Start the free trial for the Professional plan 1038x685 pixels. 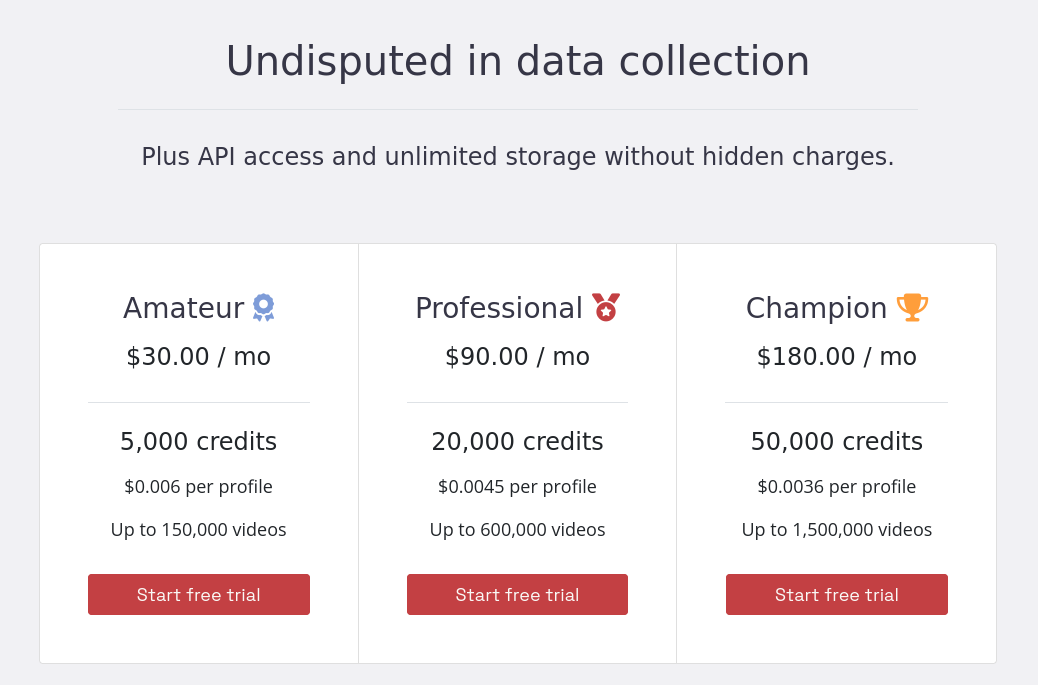click(x=517, y=594)
